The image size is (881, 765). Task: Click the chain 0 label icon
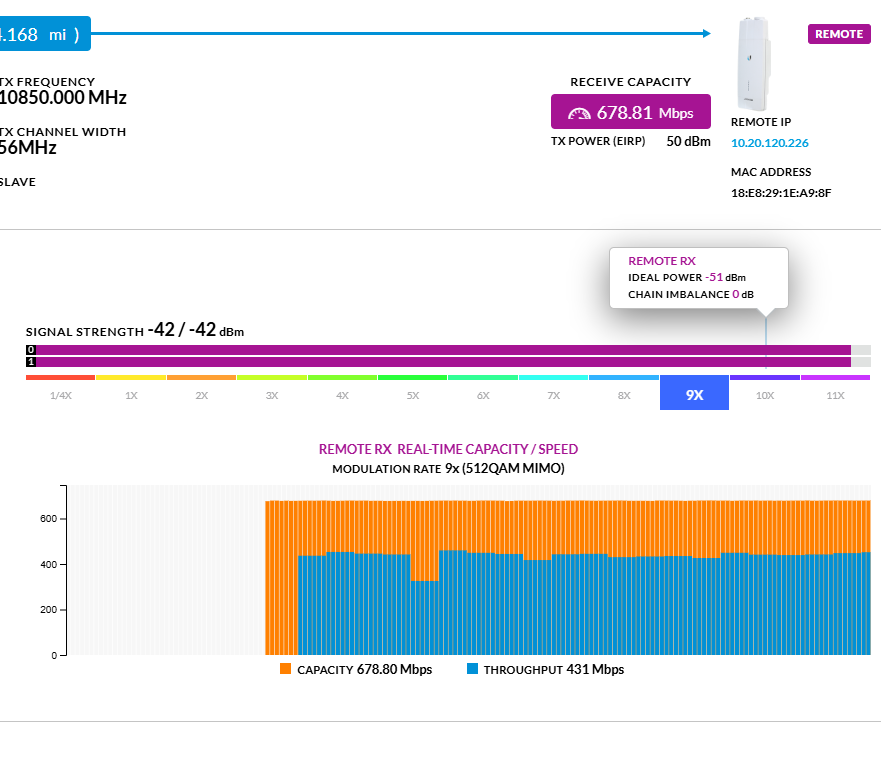(31, 350)
